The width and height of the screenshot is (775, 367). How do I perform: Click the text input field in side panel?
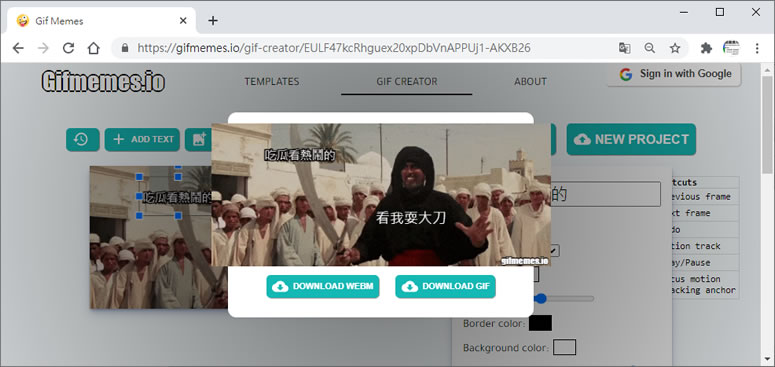coord(605,194)
